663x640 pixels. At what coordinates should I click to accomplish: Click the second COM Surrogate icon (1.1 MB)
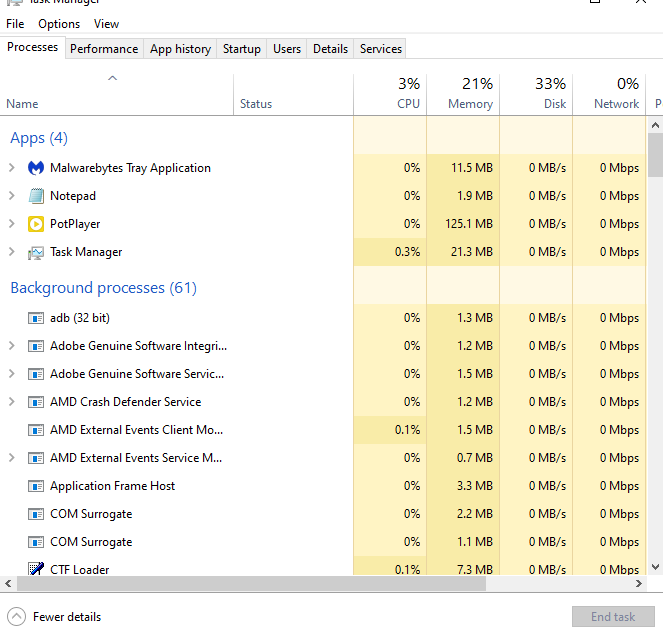[x=36, y=542]
